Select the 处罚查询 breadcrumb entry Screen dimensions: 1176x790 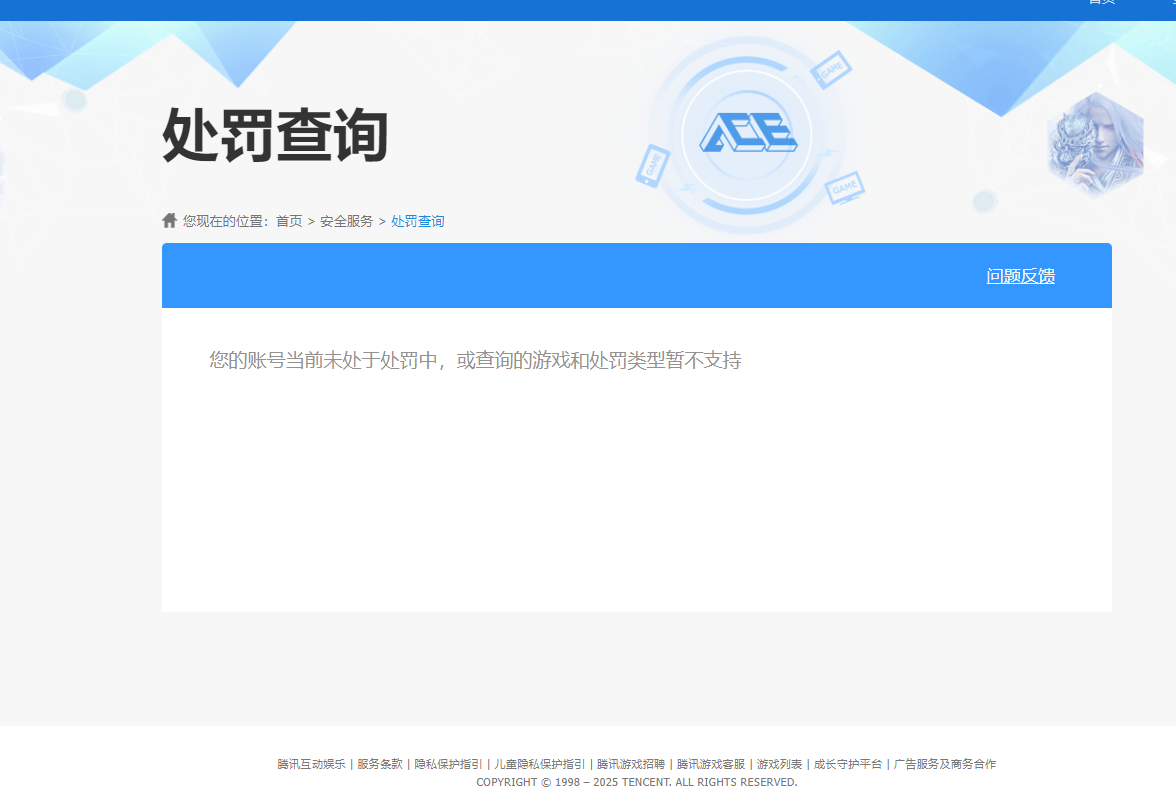click(x=418, y=221)
